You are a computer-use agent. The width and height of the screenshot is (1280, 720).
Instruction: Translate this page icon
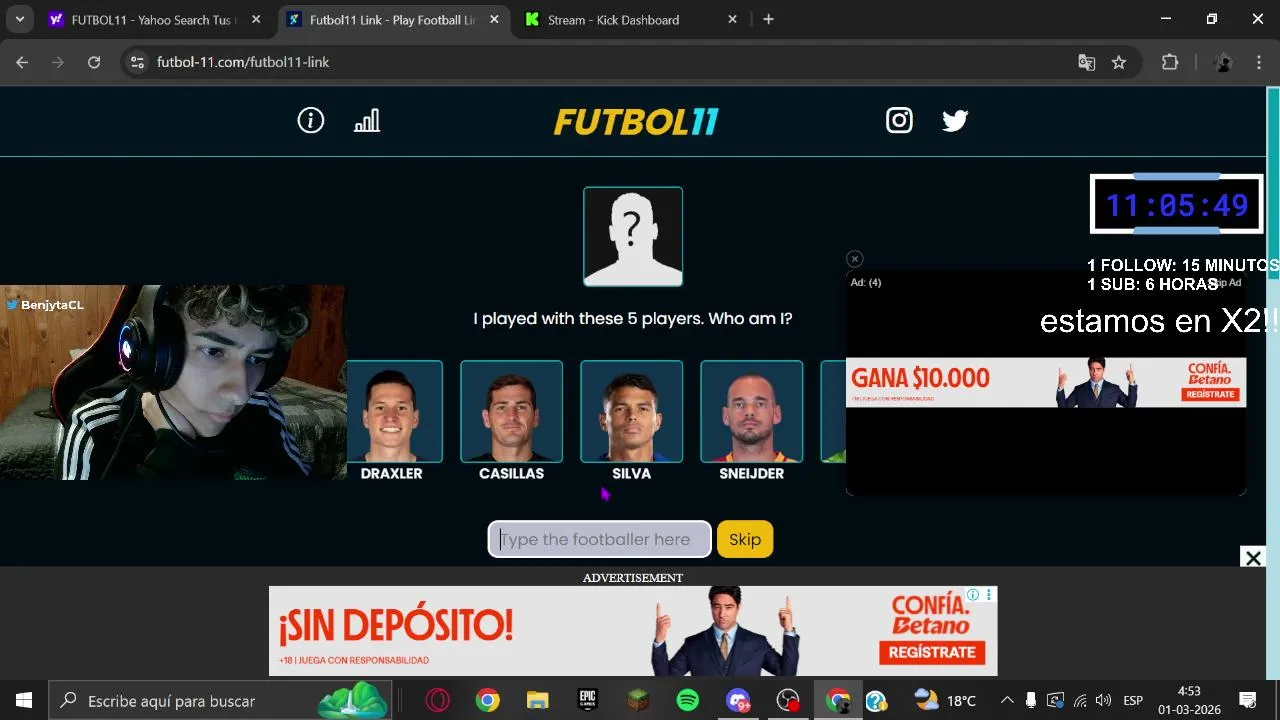pos(1087,62)
